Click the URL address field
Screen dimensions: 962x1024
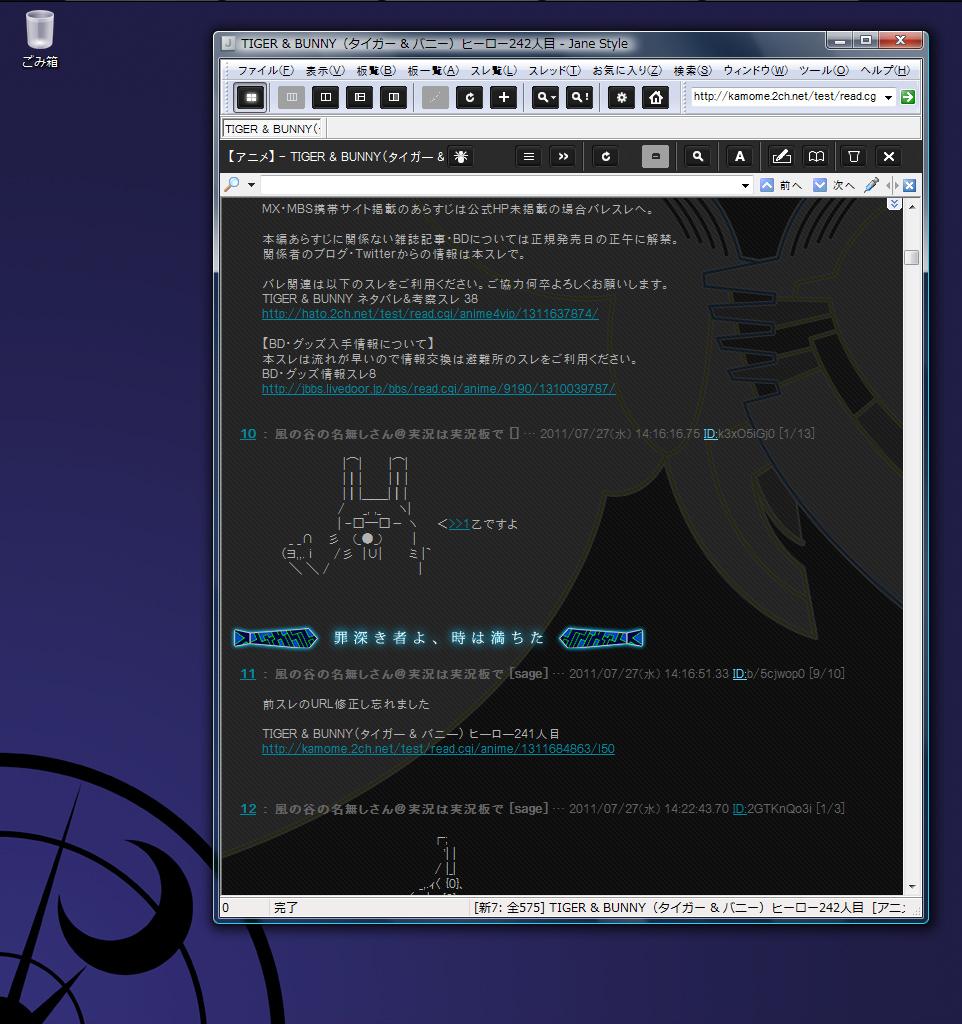pos(786,97)
